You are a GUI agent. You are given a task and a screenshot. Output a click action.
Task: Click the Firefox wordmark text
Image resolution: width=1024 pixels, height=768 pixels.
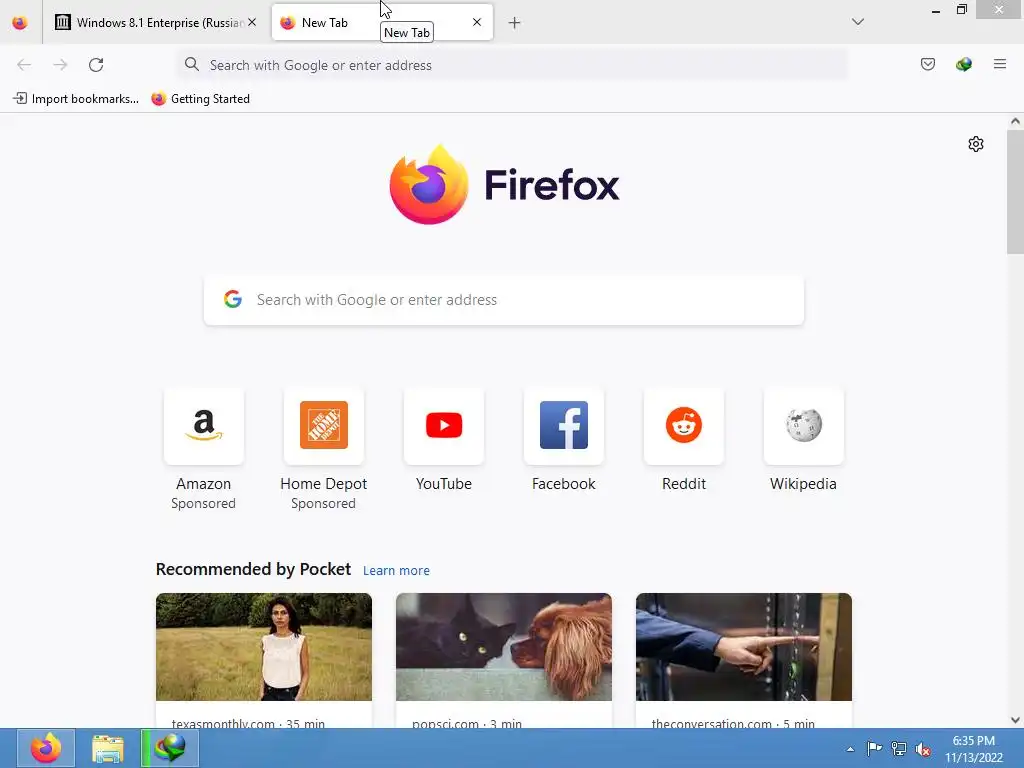coord(552,185)
